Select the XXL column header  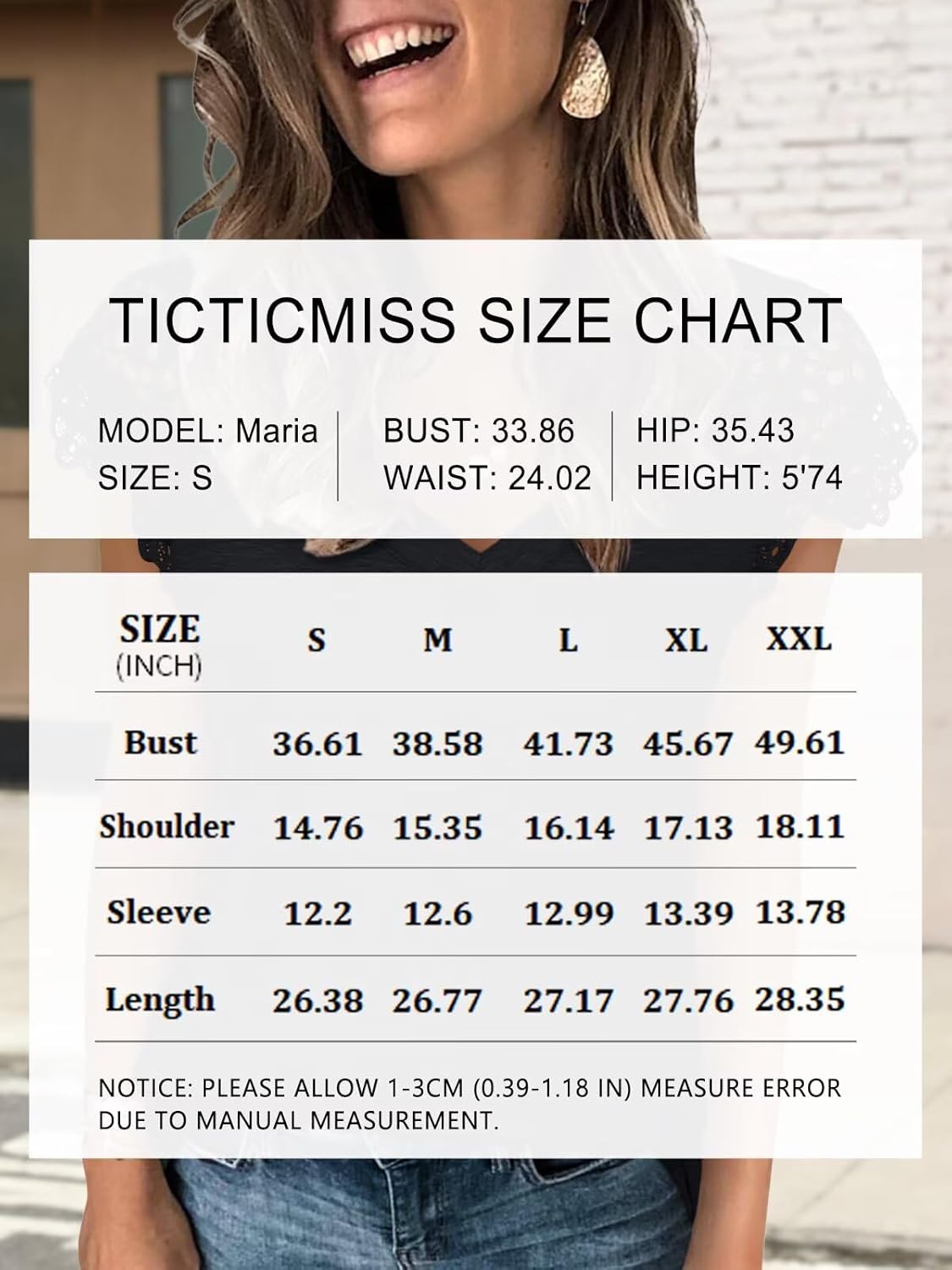(799, 639)
